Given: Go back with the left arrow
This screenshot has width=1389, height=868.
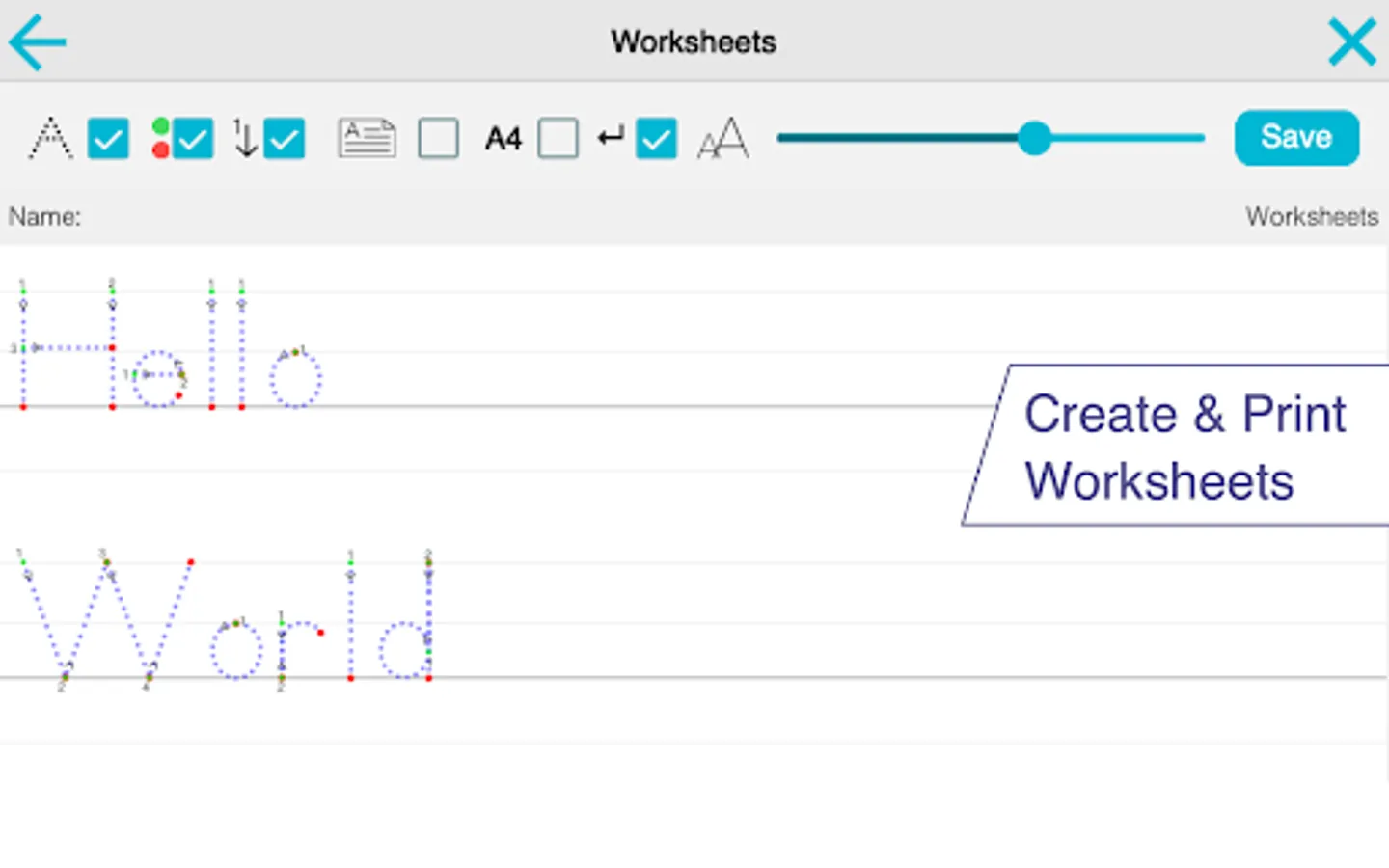Looking at the screenshot, I should (x=37, y=41).
